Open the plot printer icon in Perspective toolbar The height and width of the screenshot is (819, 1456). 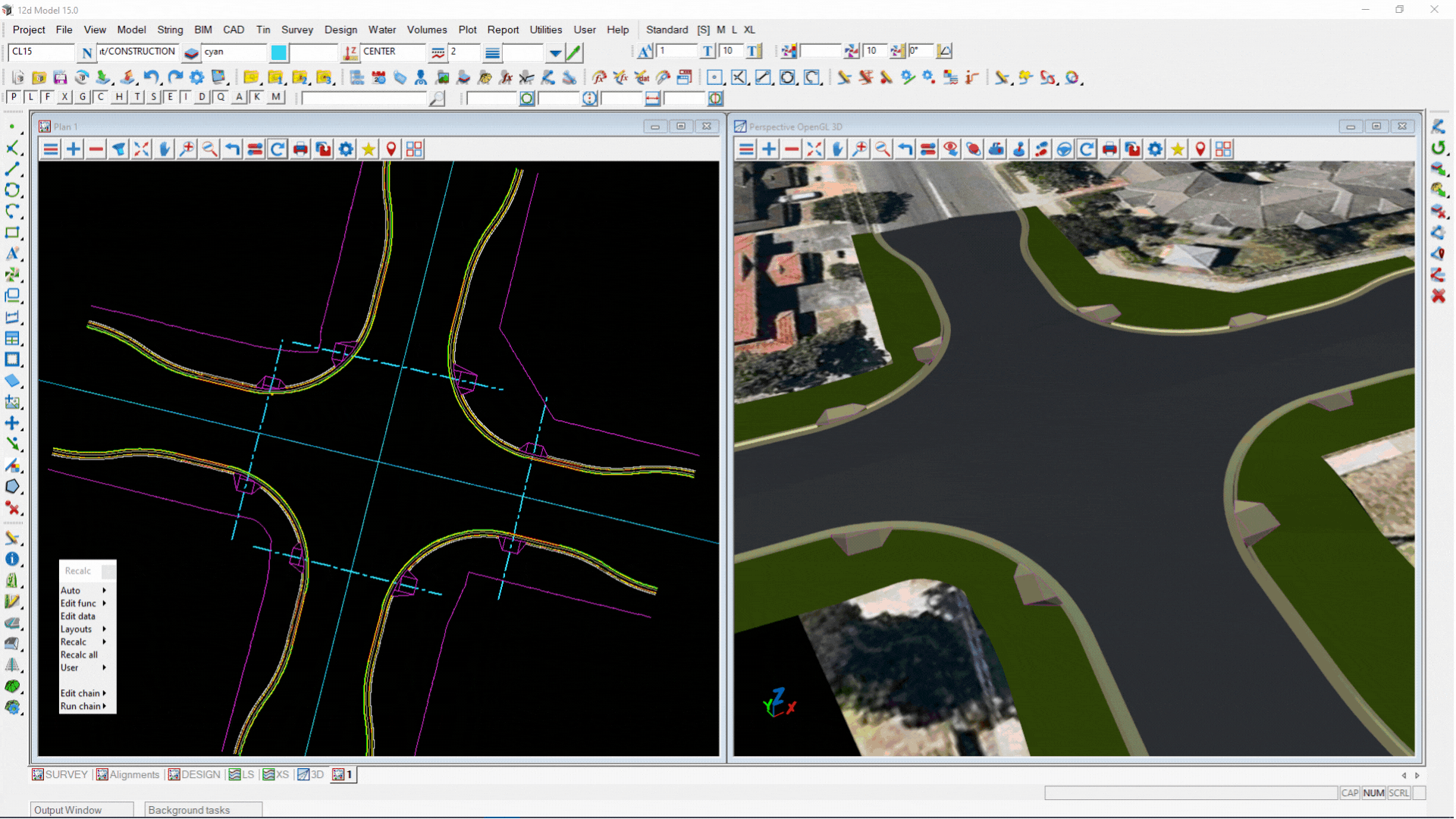coord(1109,149)
